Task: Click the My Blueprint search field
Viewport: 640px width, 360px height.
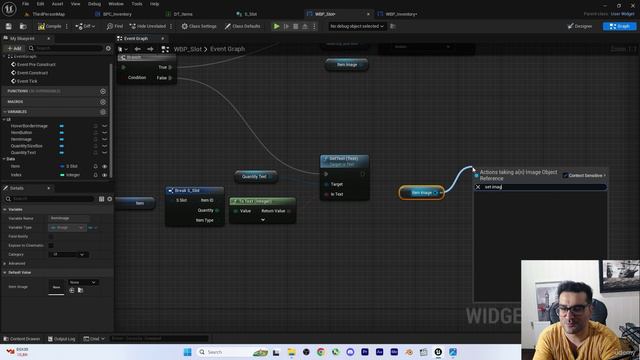Action: tap(65, 48)
